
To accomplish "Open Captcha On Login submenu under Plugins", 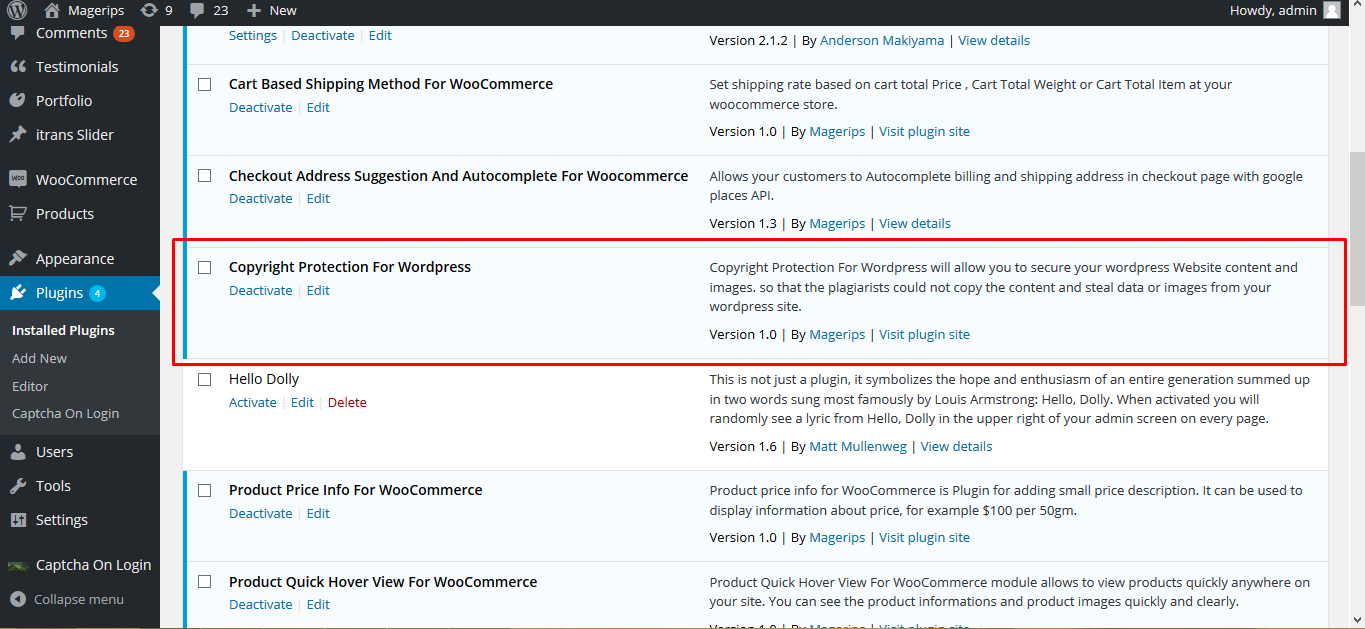I will (65, 413).
